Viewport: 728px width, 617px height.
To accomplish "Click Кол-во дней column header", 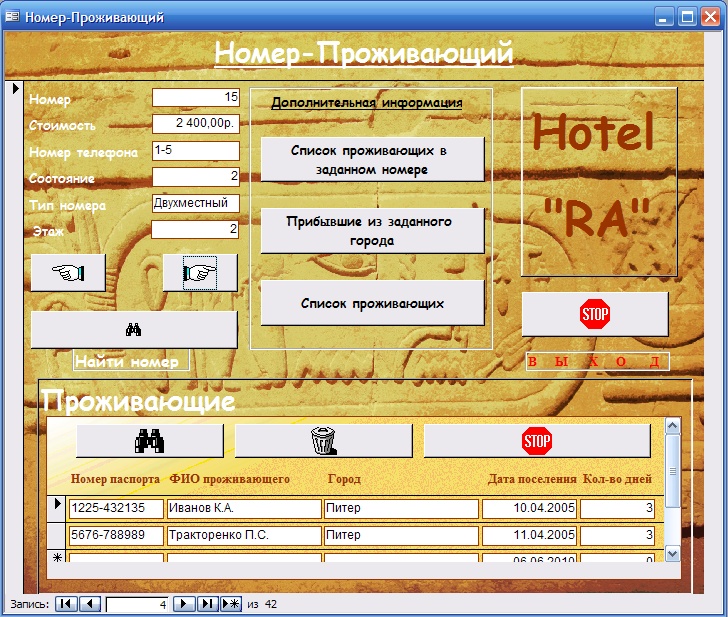I will tap(617, 479).
